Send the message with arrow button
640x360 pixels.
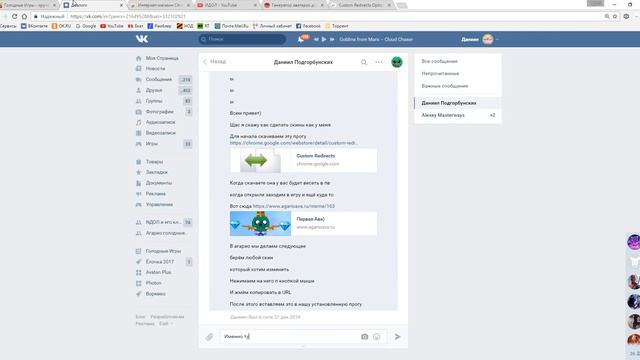[397, 337]
